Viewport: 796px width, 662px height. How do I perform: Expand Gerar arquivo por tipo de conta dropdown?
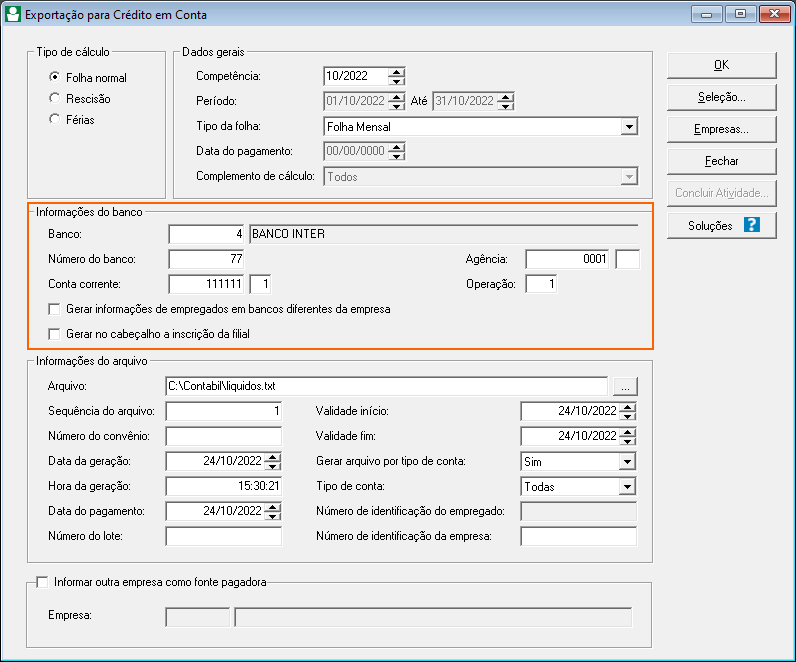click(x=627, y=462)
